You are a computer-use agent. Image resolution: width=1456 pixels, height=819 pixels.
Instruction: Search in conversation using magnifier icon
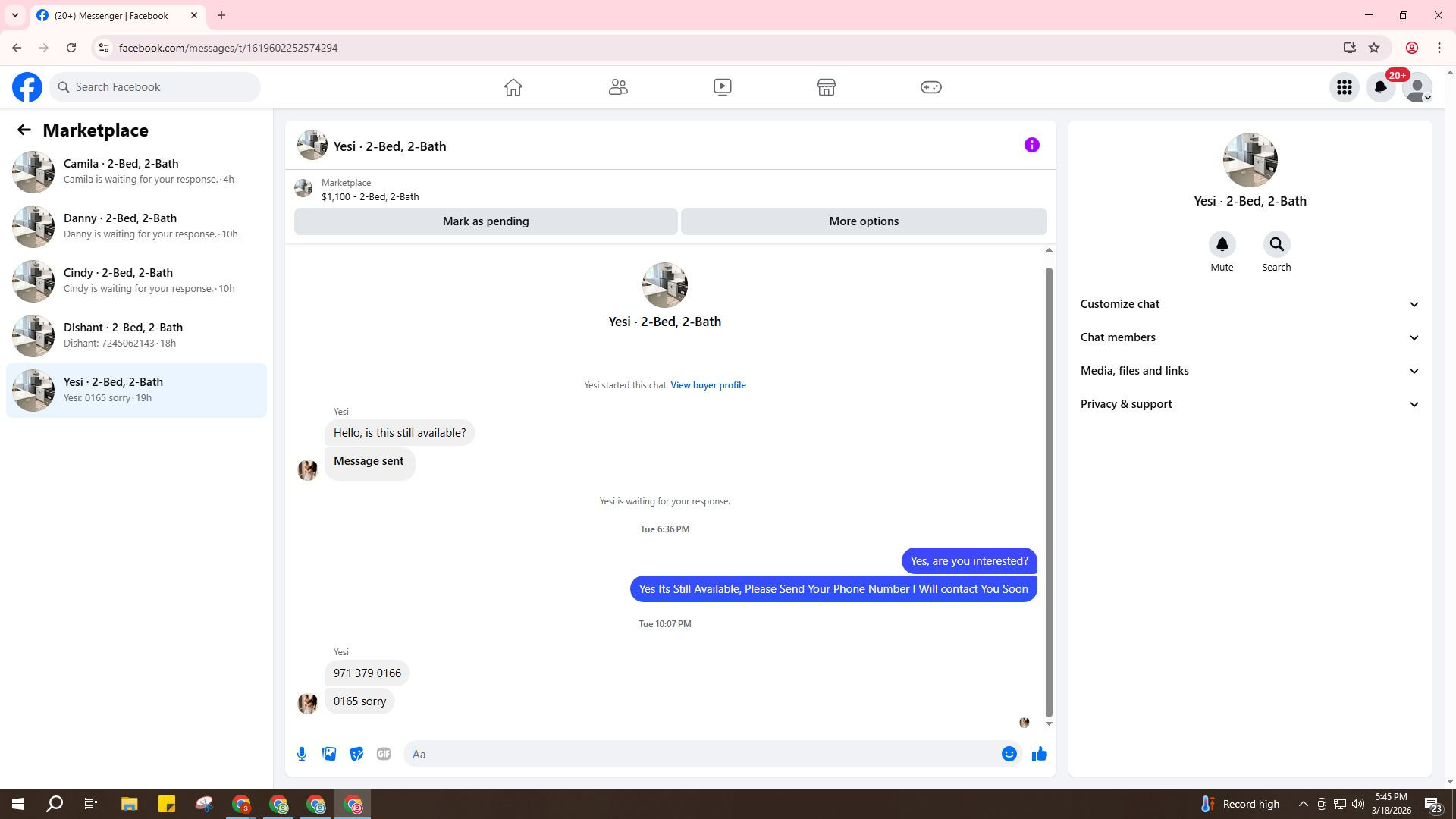(x=1276, y=244)
